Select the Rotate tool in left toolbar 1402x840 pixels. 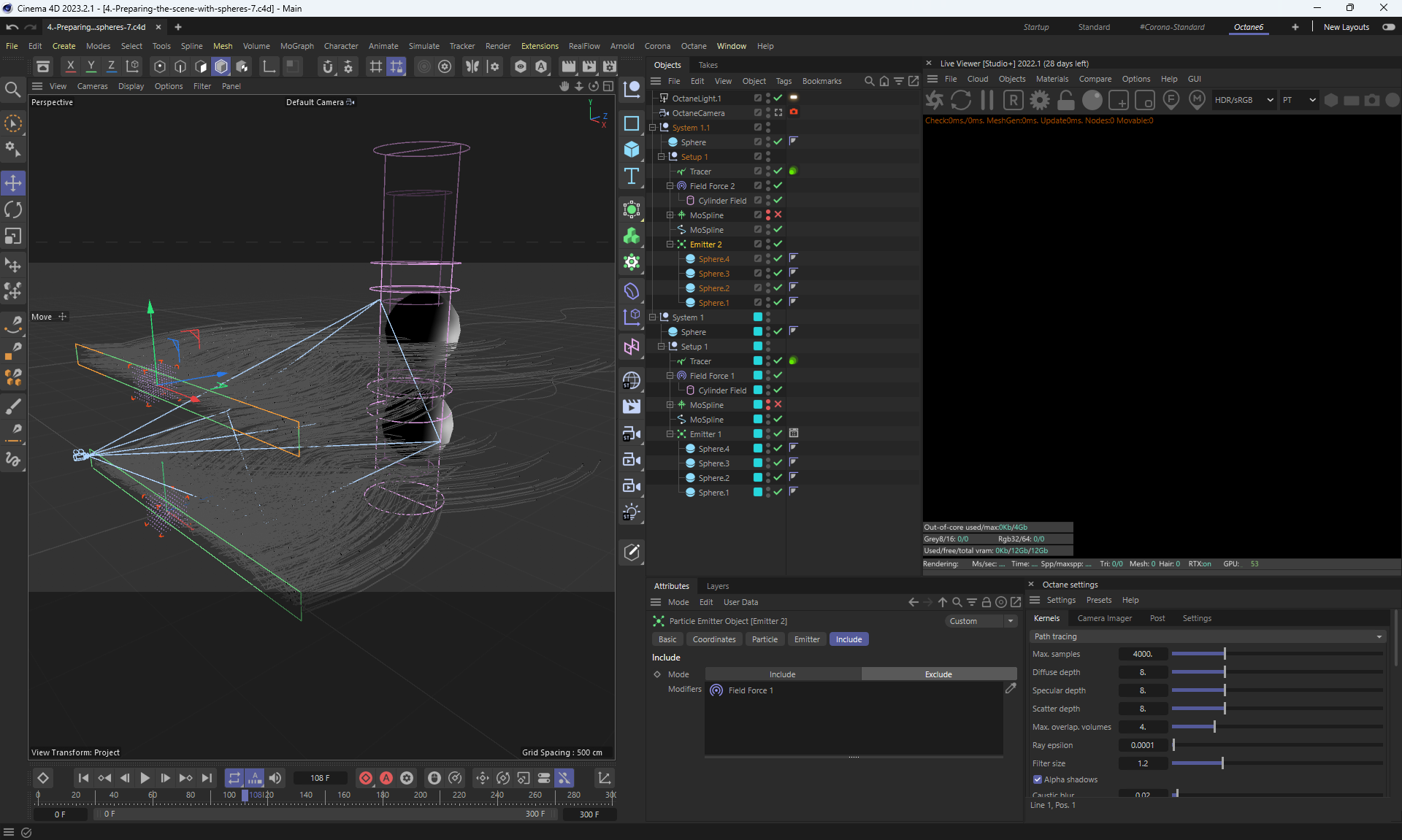coord(13,209)
